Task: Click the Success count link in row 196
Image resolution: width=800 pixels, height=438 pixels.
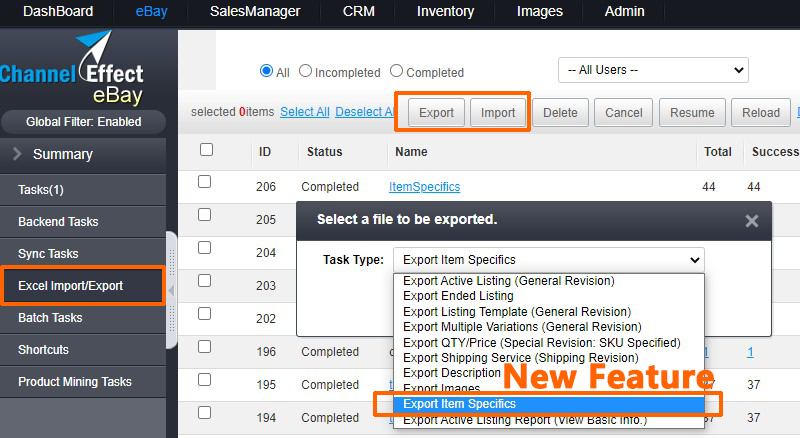Action: [x=750, y=352]
